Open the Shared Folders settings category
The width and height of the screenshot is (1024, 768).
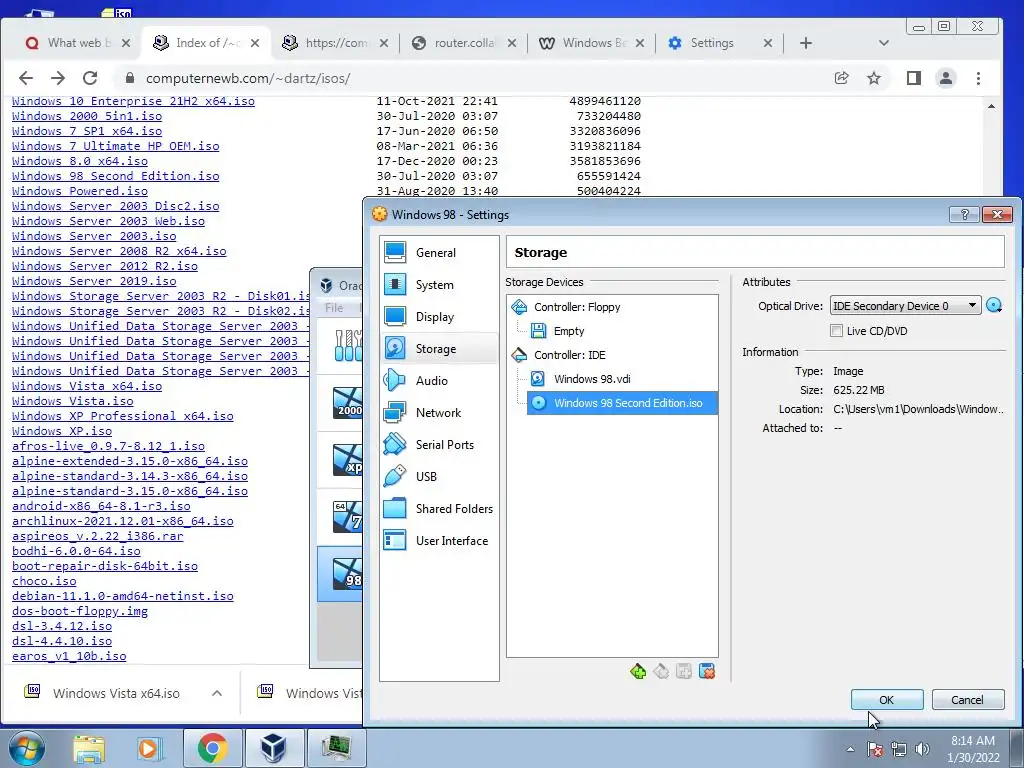pyautogui.click(x=439, y=508)
